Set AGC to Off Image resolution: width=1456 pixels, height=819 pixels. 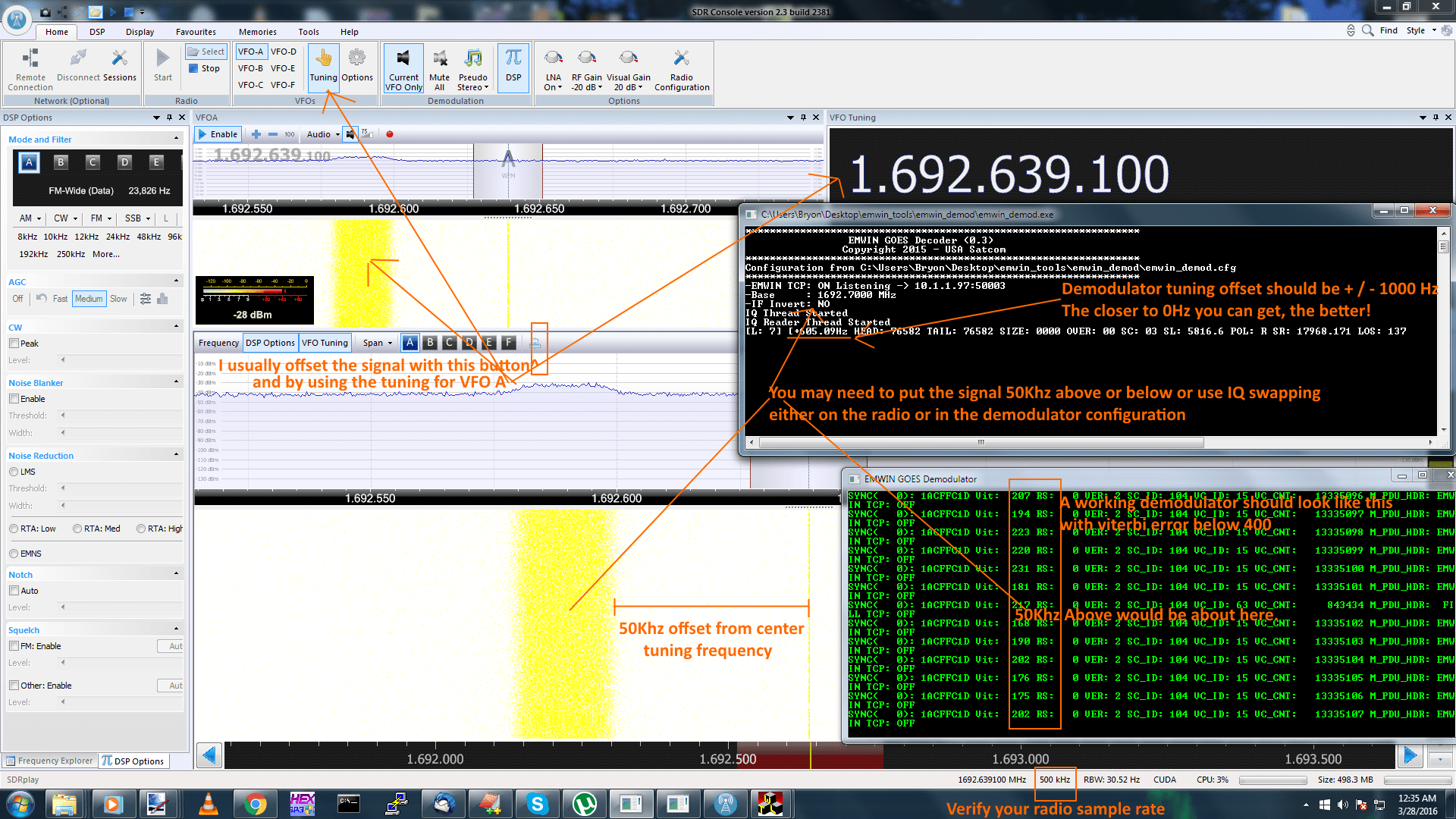17,299
